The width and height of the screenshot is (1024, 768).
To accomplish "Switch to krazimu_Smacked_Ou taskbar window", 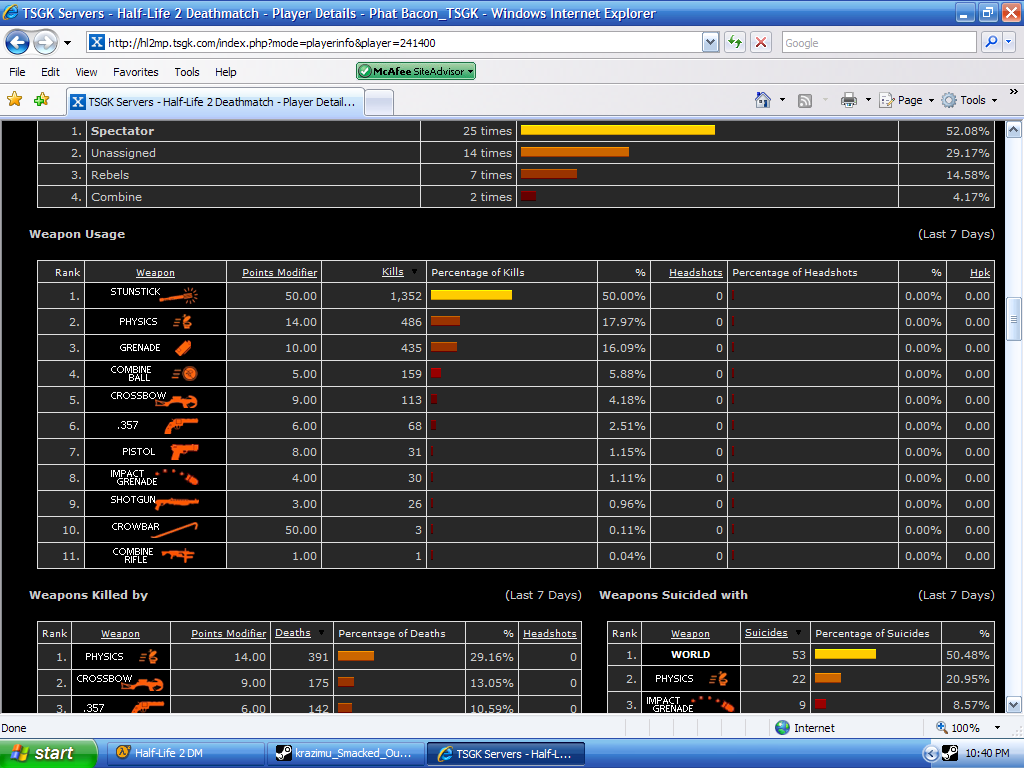I will tap(346, 753).
